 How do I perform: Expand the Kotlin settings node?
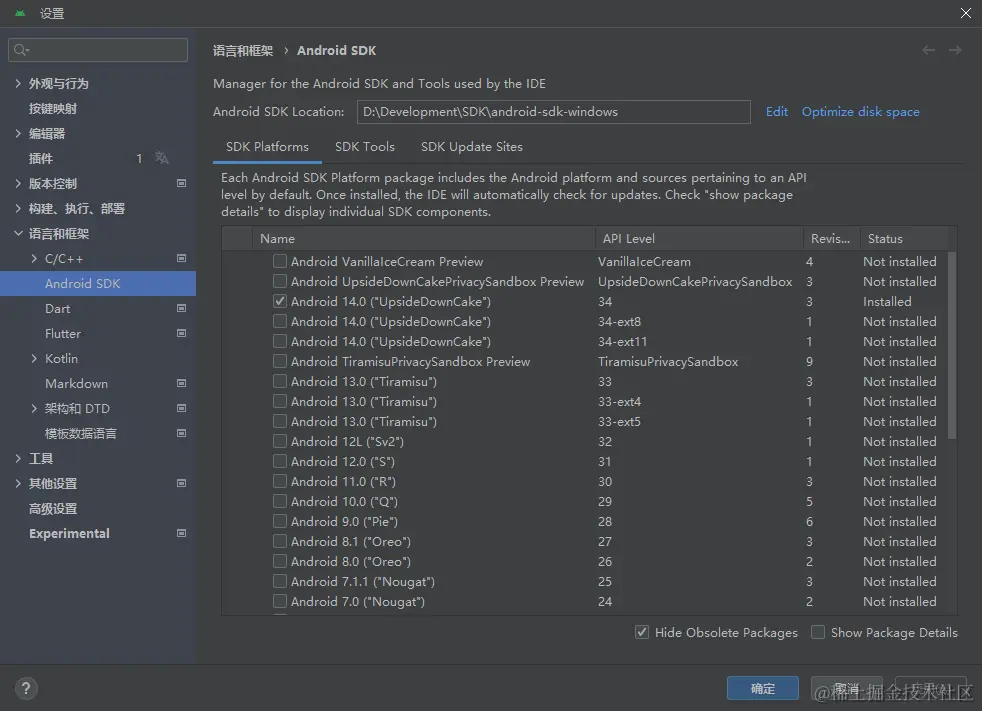tap(35, 358)
